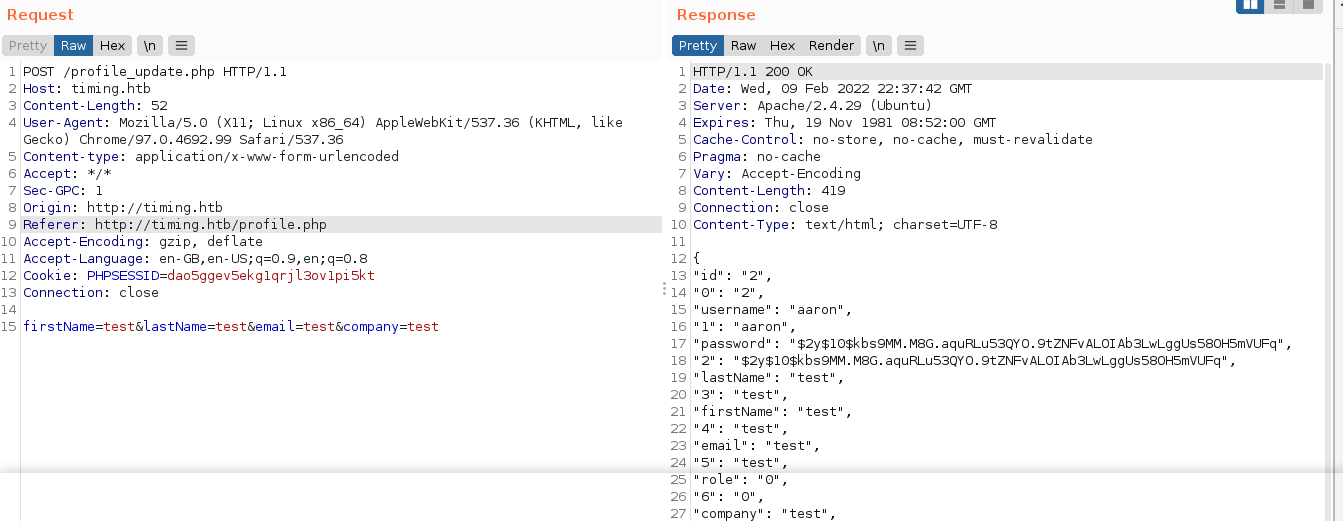The height and width of the screenshot is (521, 1343).
Task: Select the single combined pane layout icon
Action: [x=1308, y=5]
